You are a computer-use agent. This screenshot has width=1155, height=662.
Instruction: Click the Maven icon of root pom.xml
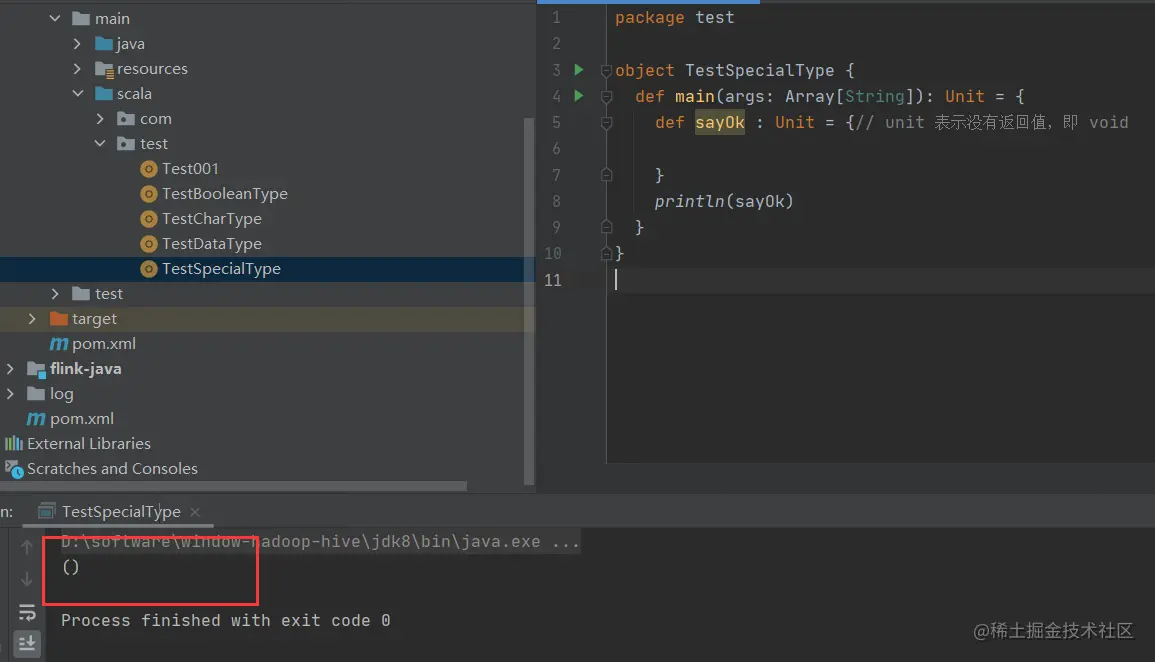pyautogui.click(x=36, y=419)
